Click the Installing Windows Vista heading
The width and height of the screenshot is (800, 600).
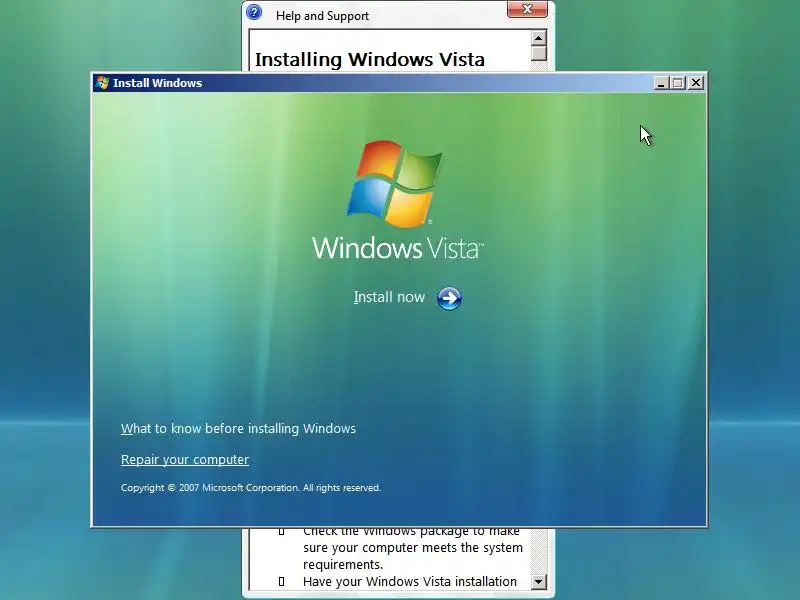(369, 59)
